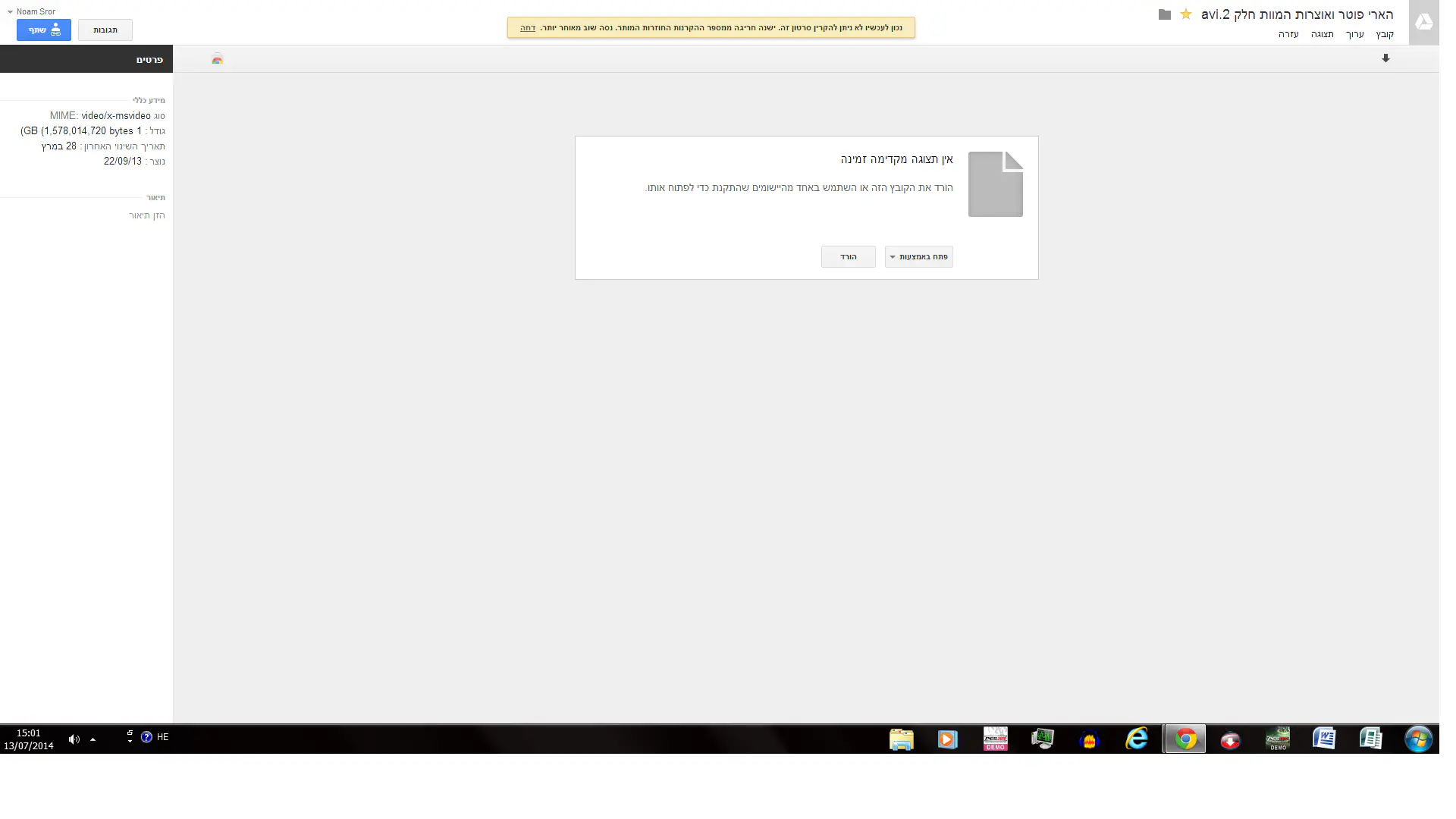The width and height of the screenshot is (1456, 819).
Task: Click the הורד (Download) button
Action: point(848,256)
